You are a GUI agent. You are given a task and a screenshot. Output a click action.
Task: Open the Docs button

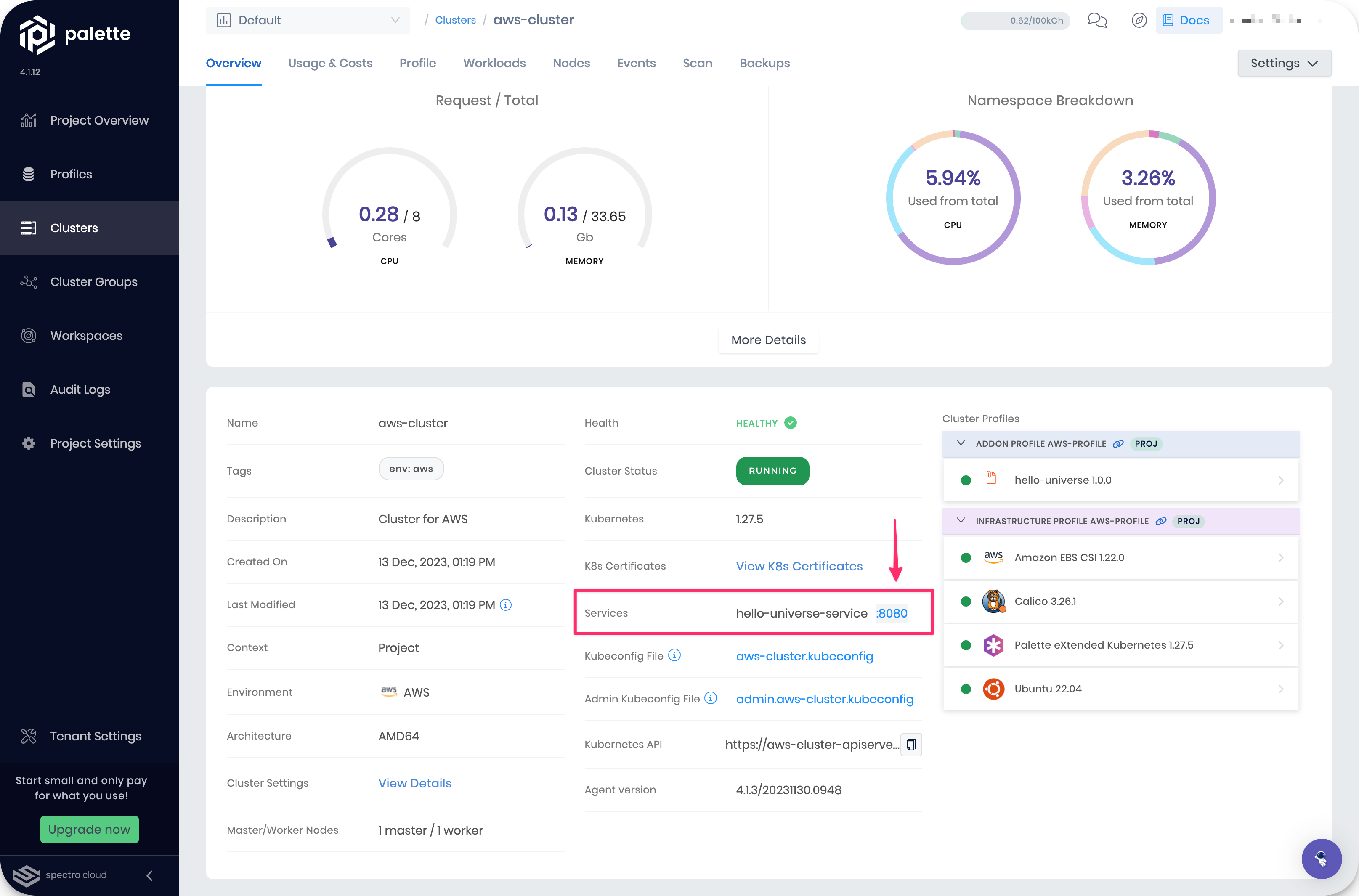coord(1189,20)
